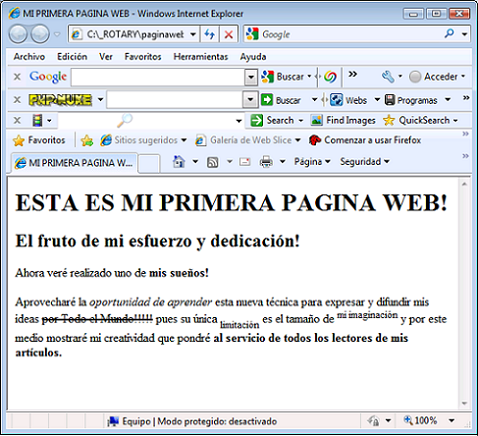
Task: Open the Herramientas menu
Action: [201, 57]
